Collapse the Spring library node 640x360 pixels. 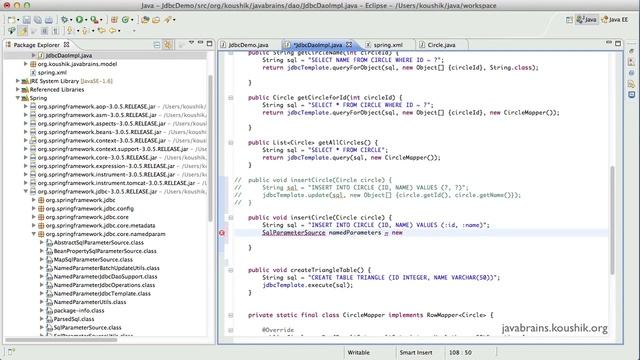point(18,98)
